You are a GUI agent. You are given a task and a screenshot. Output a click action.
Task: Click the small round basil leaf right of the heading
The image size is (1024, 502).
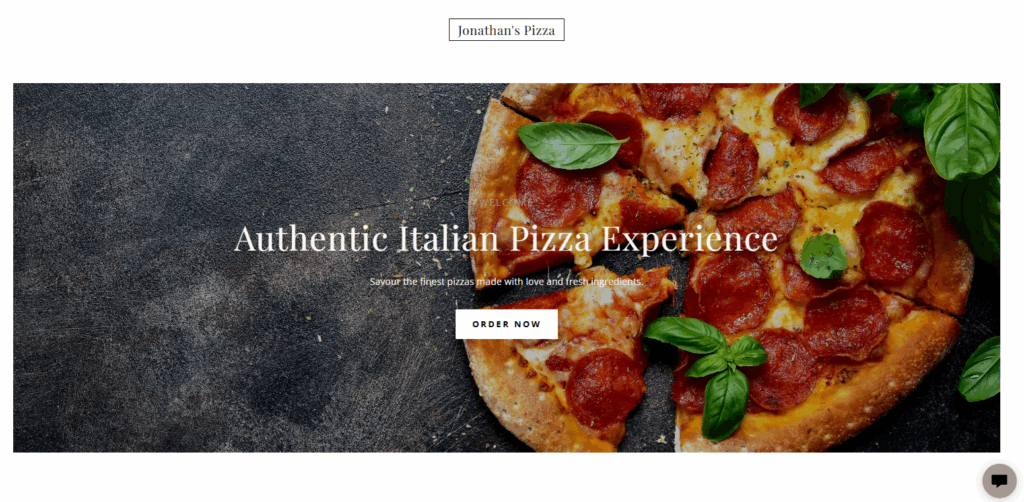(824, 255)
